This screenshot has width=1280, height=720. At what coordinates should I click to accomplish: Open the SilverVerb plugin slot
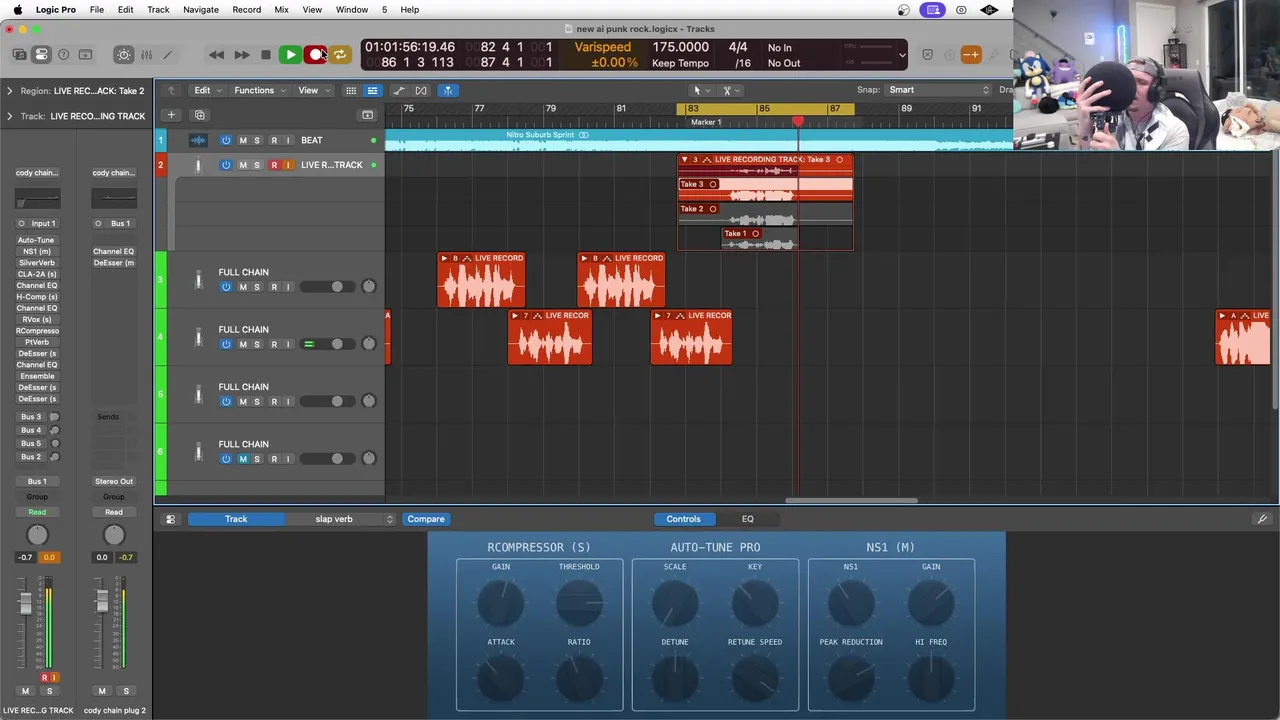click(x=36, y=263)
